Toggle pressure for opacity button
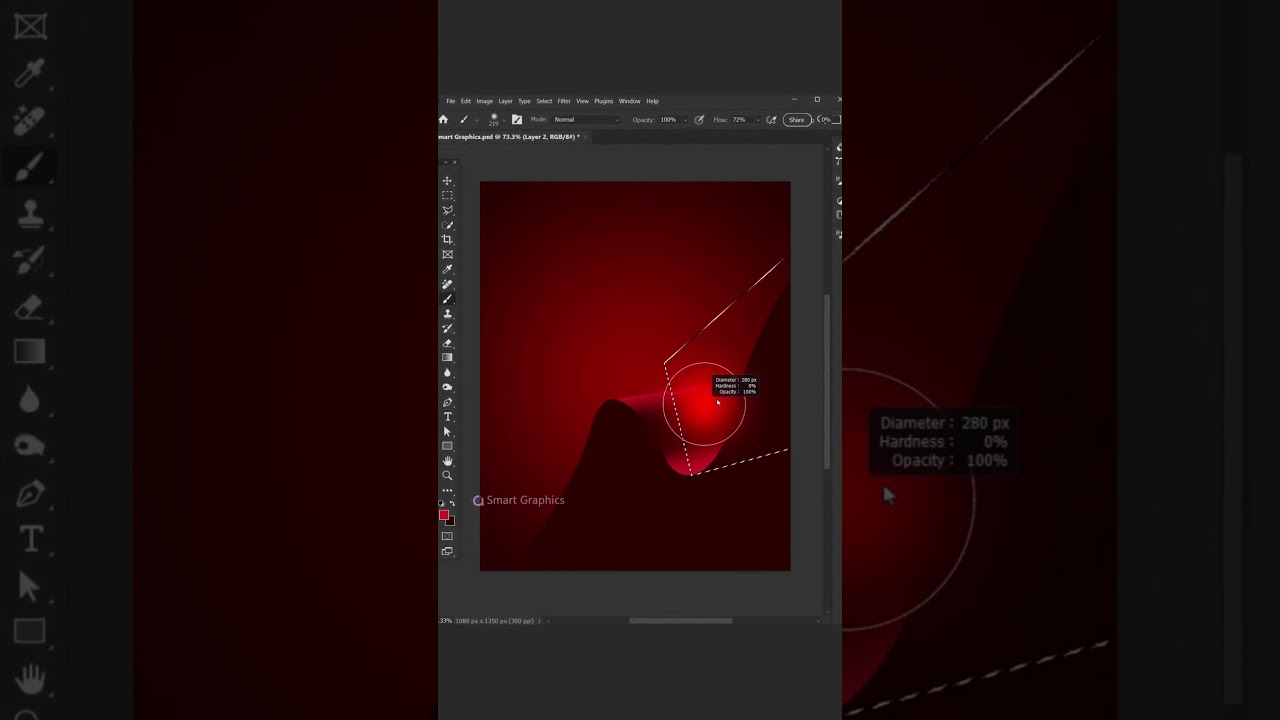Image resolution: width=1280 pixels, height=720 pixels. [x=699, y=120]
